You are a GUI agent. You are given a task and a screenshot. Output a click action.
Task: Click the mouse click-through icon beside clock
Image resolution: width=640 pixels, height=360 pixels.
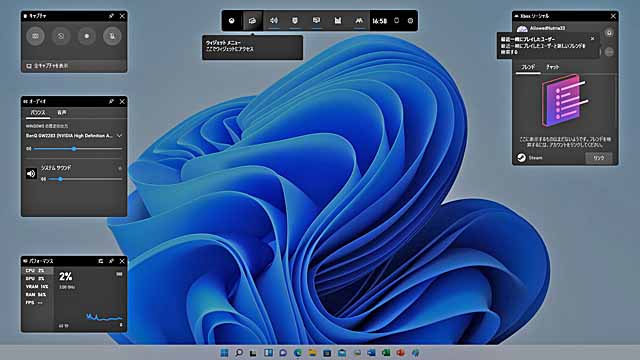click(x=396, y=20)
